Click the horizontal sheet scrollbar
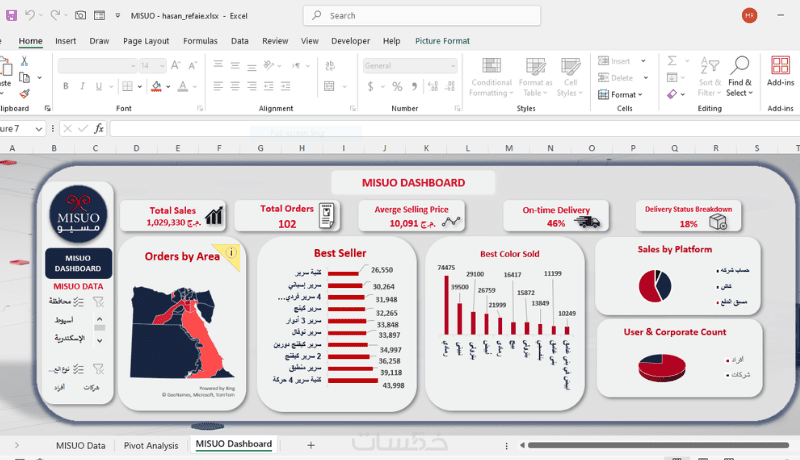The width and height of the screenshot is (800, 460). pos(658,445)
